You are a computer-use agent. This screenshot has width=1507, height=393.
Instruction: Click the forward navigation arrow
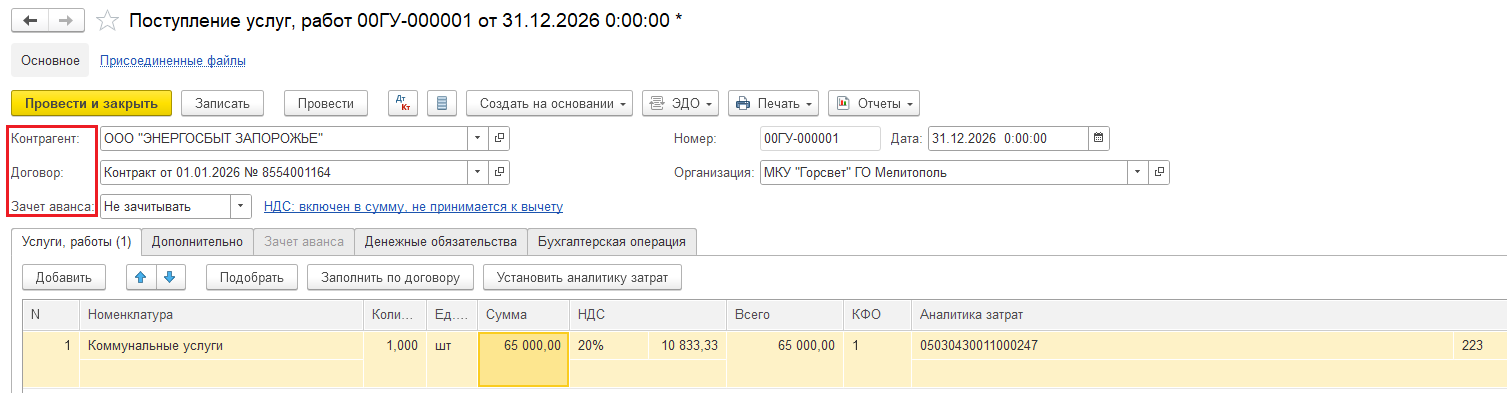(67, 19)
